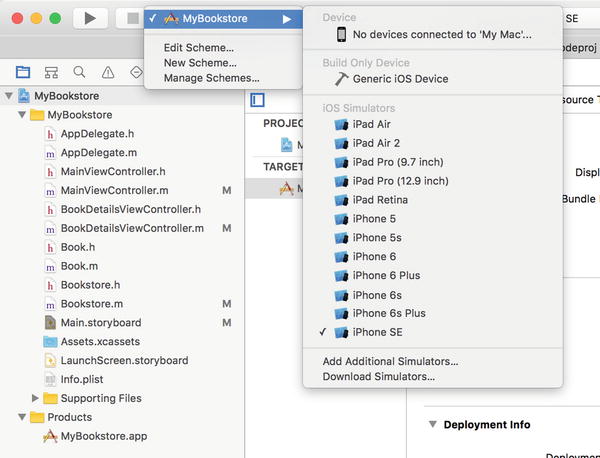The image size is (600, 458).
Task: Select the iPhone 6 simulator
Action: pos(433,256)
